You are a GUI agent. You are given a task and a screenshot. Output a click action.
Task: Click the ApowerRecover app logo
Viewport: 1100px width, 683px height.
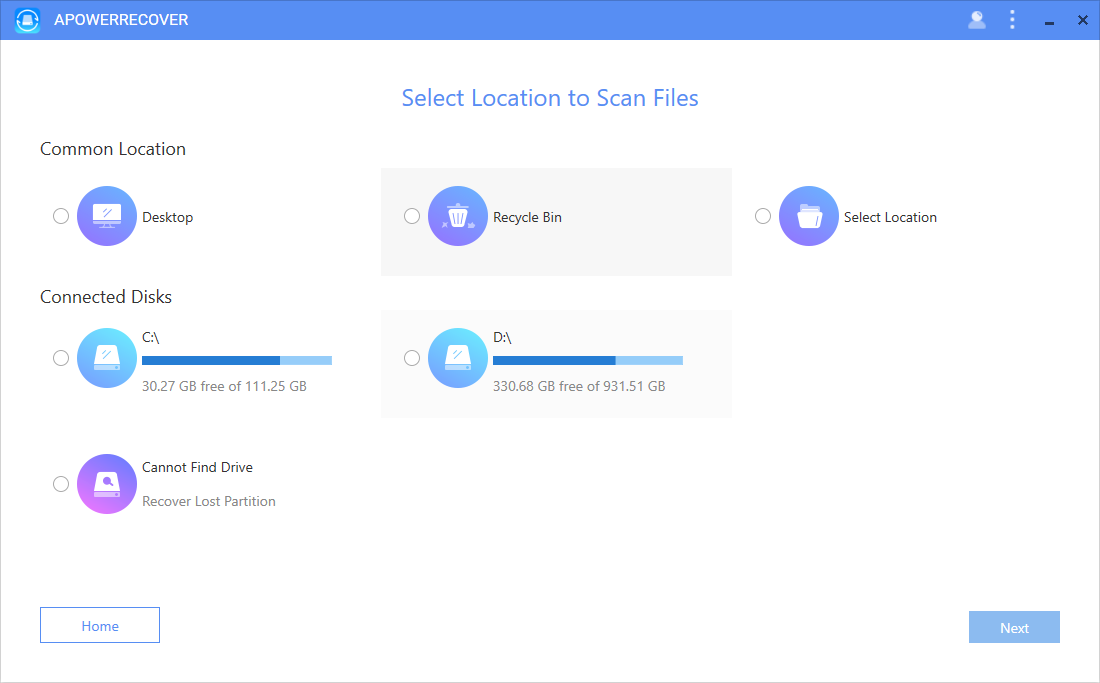point(27,20)
